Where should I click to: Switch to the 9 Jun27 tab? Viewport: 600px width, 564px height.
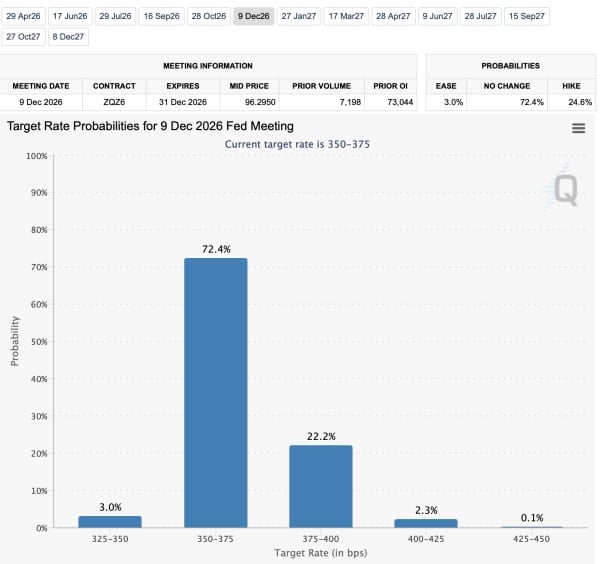(438, 16)
